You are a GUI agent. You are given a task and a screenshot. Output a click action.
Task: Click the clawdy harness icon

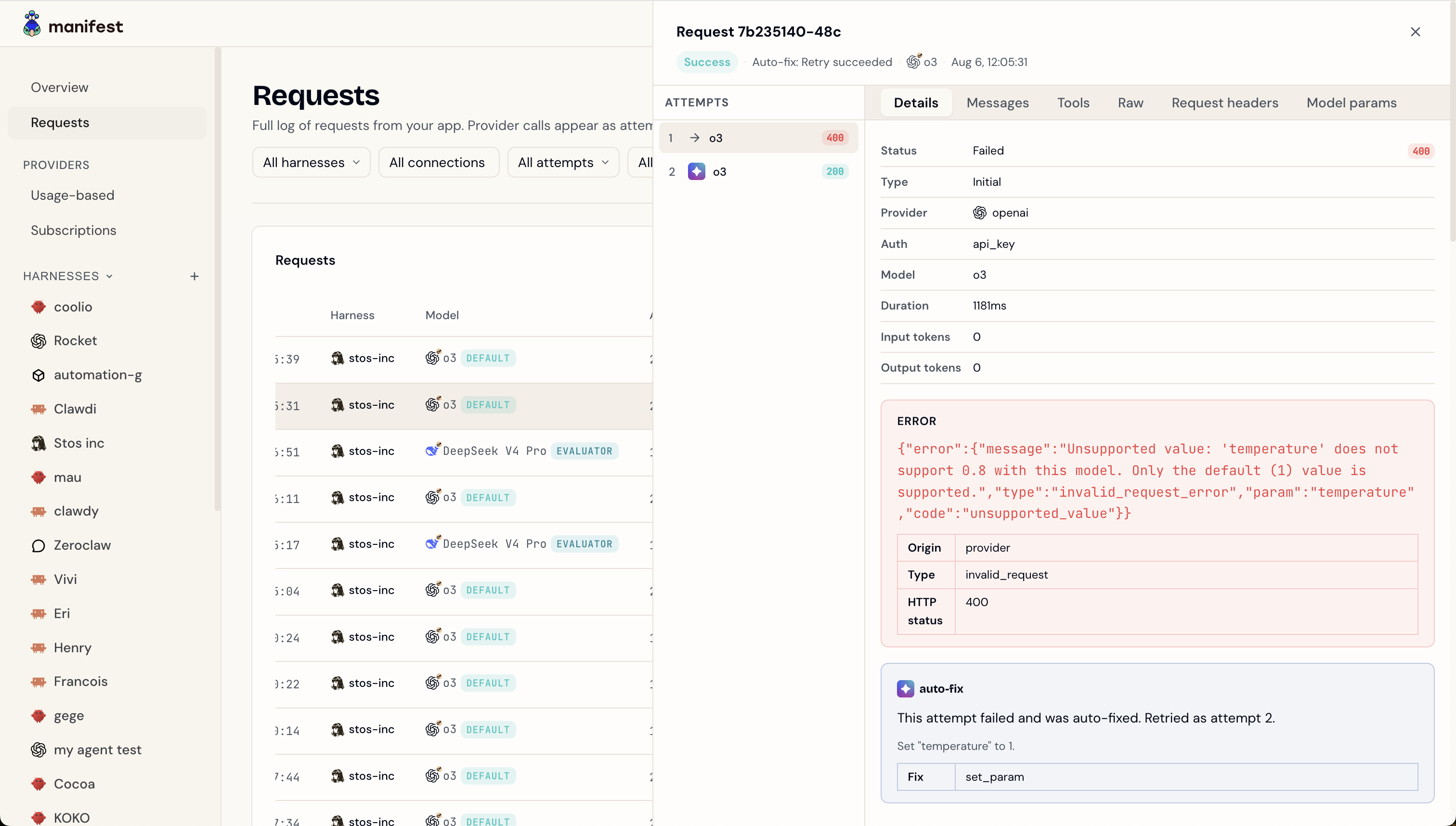pos(39,511)
